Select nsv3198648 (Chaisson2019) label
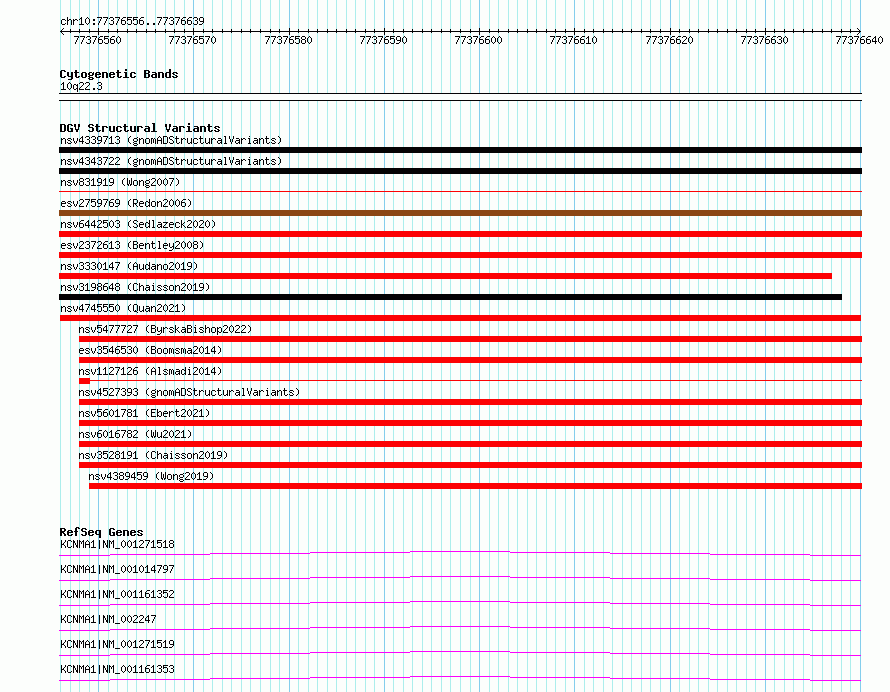This screenshot has height=692, width=890. 135,287
